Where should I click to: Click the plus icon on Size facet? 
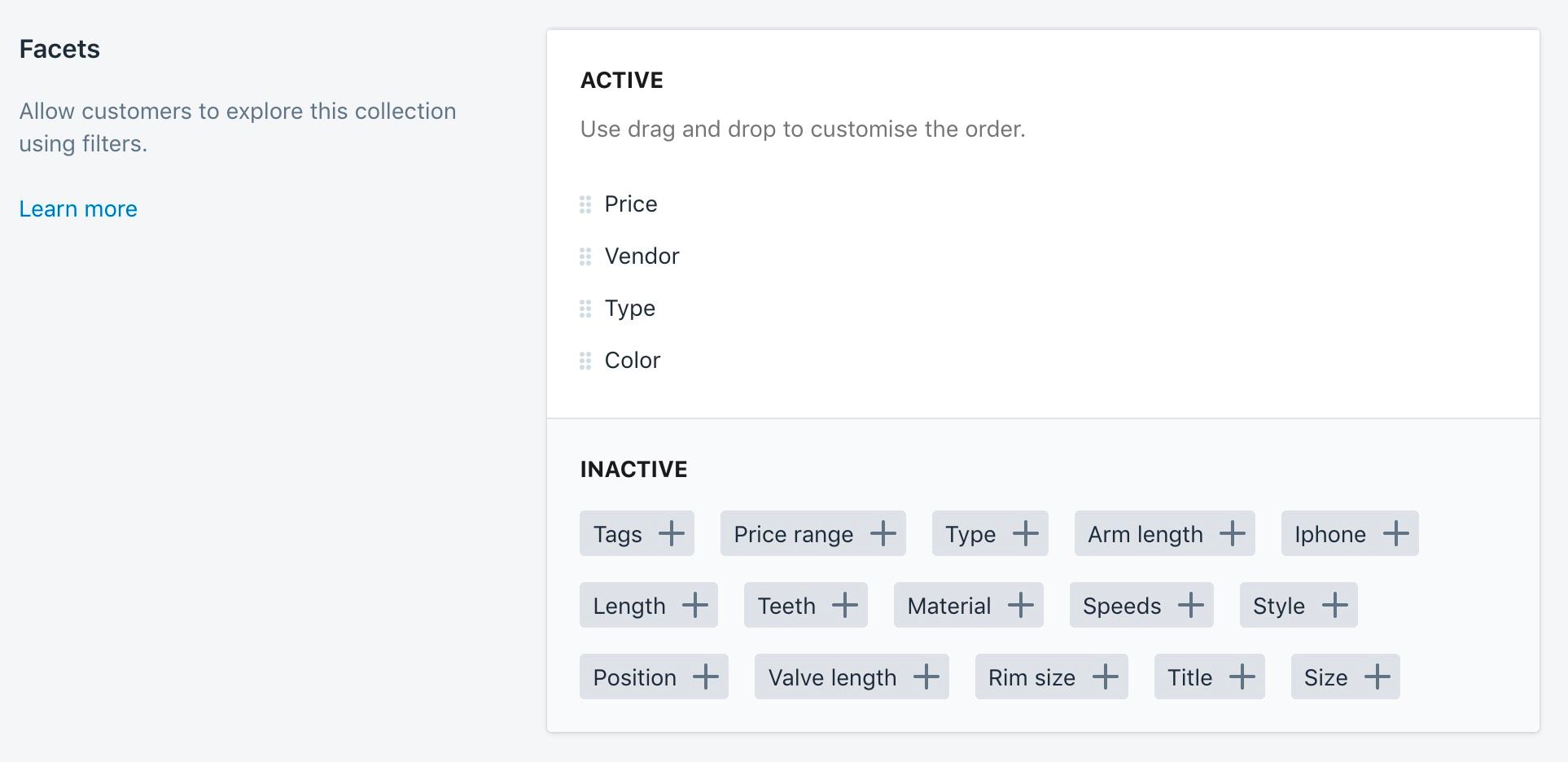pos(1378,677)
